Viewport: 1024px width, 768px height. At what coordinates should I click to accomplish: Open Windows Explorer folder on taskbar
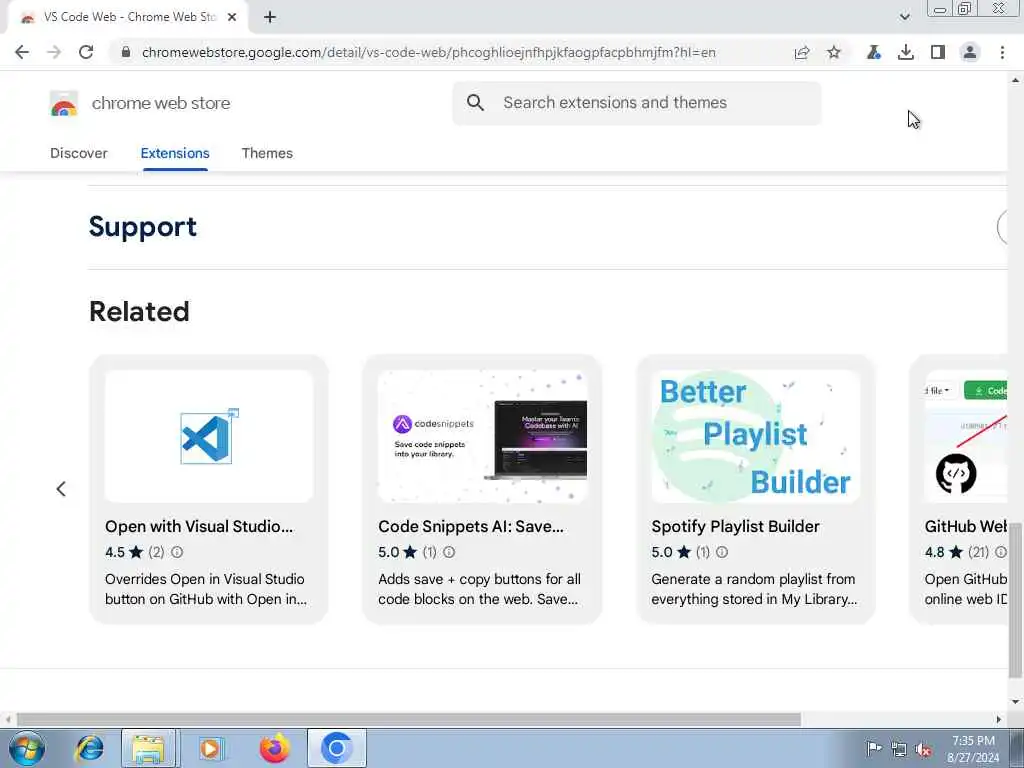pos(149,748)
